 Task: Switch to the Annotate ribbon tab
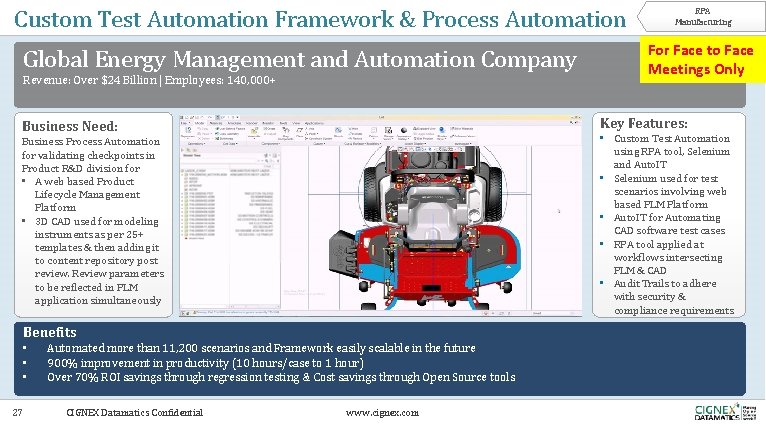click(x=234, y=123)
